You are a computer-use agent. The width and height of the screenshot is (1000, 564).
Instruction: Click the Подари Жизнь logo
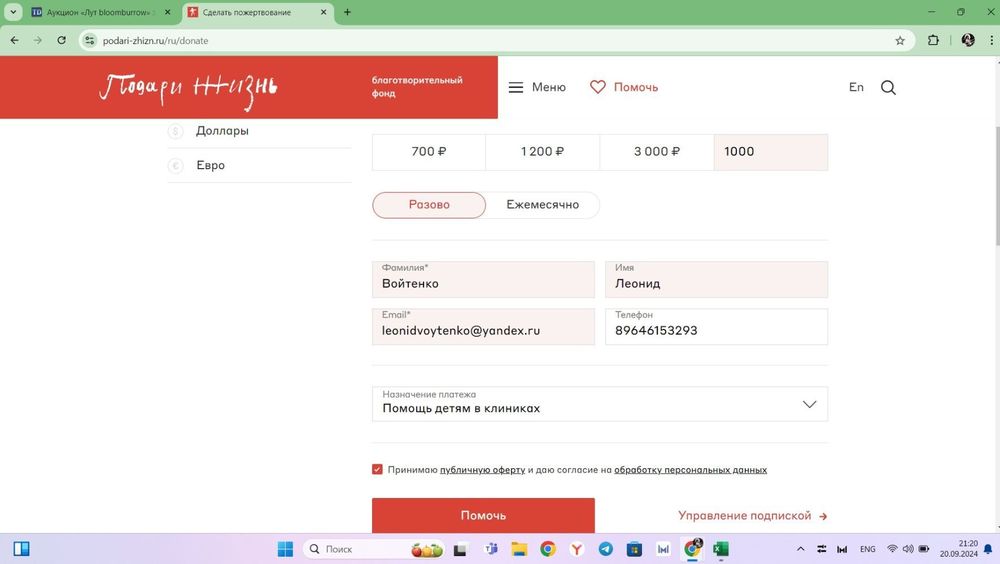[188, 88]
